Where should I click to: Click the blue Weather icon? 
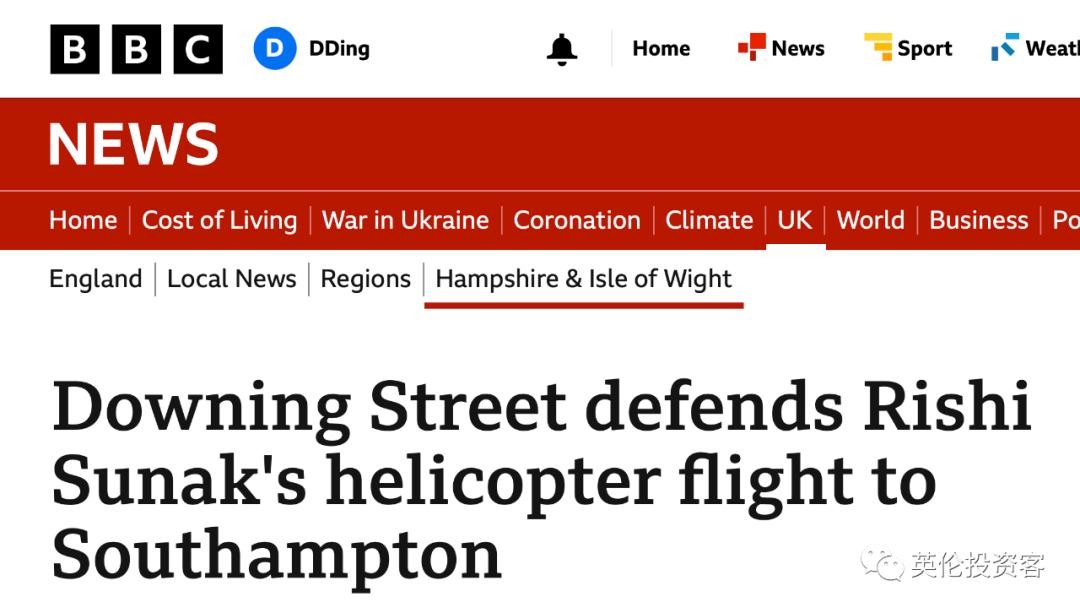coord(1004,48)
